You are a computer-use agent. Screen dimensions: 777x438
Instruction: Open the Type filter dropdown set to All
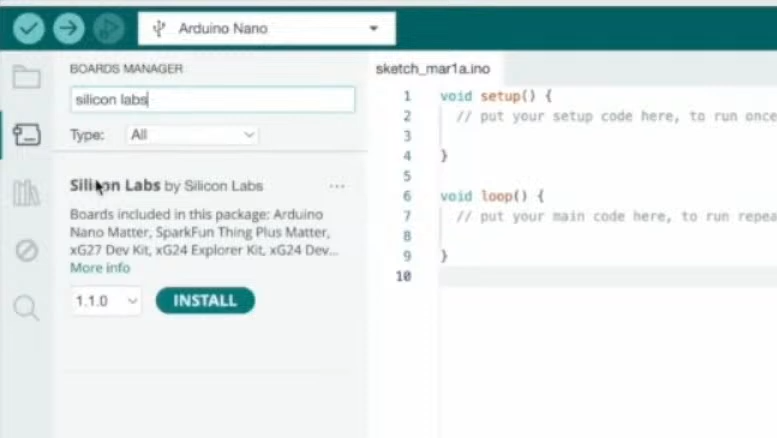pos(192,135)
